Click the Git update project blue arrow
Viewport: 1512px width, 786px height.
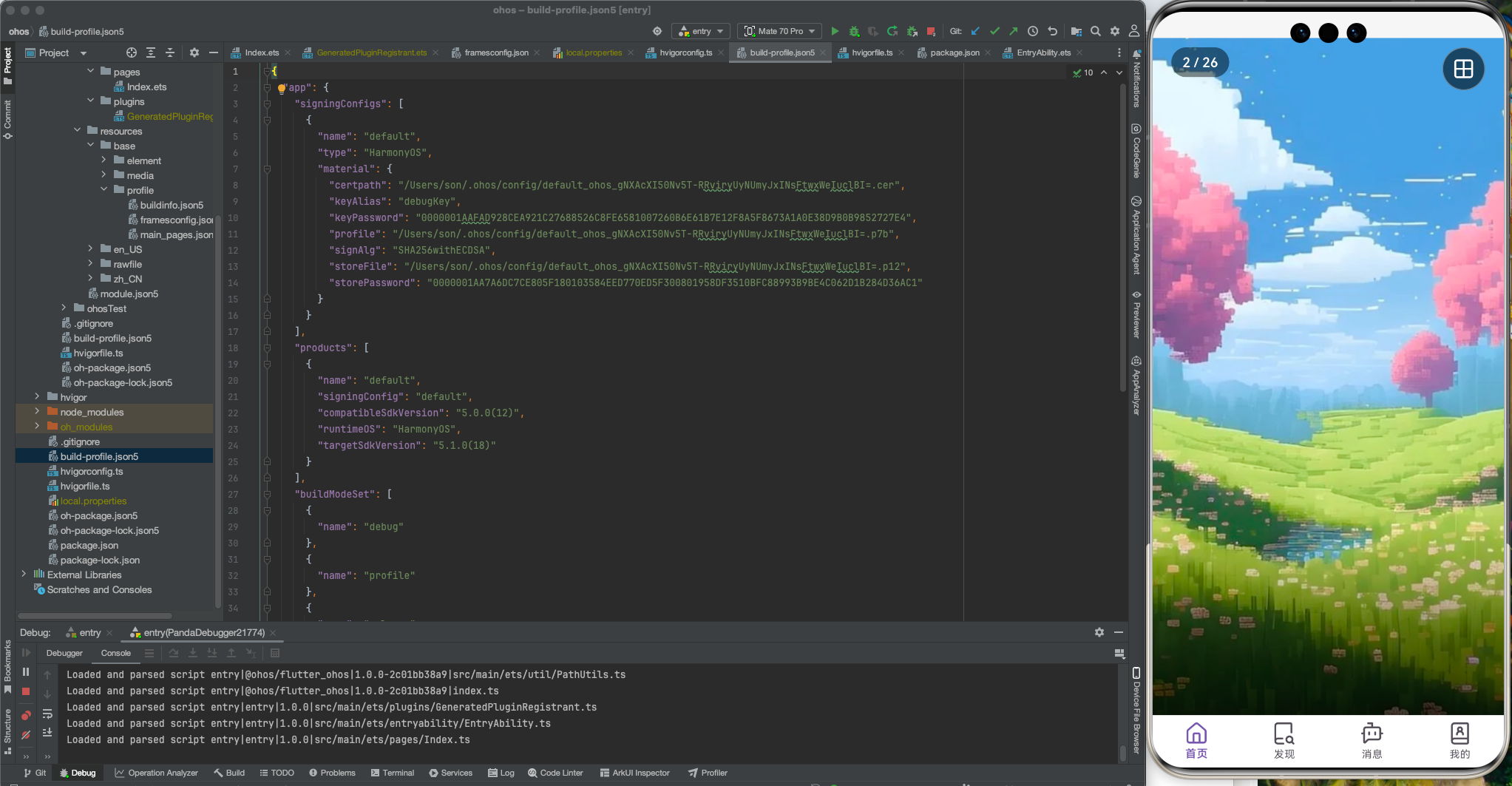975,31
